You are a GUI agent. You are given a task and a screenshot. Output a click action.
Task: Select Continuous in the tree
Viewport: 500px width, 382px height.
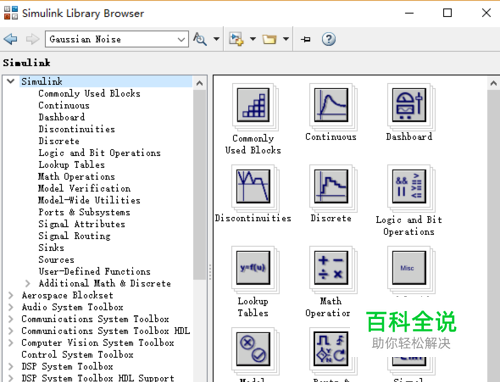point(64,105)
